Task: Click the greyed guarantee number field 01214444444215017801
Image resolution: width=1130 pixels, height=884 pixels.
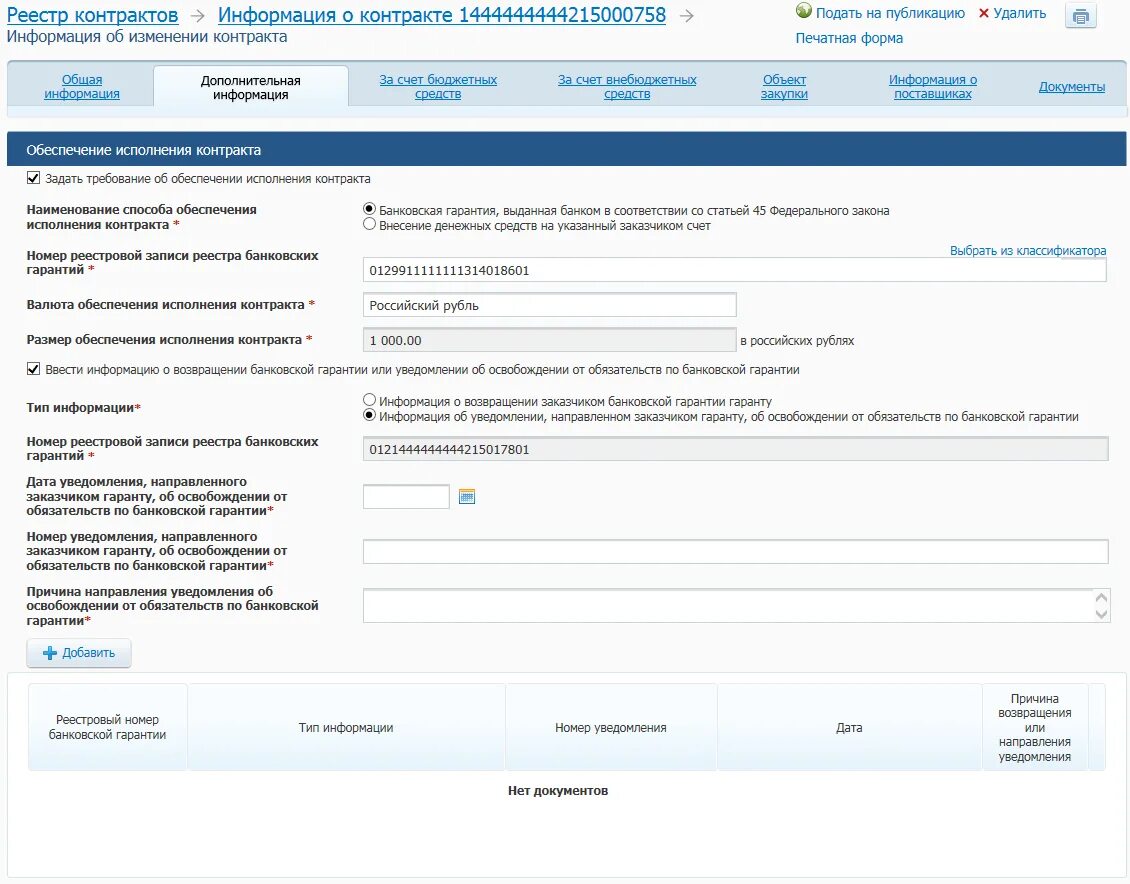Action: click(735, 449)
